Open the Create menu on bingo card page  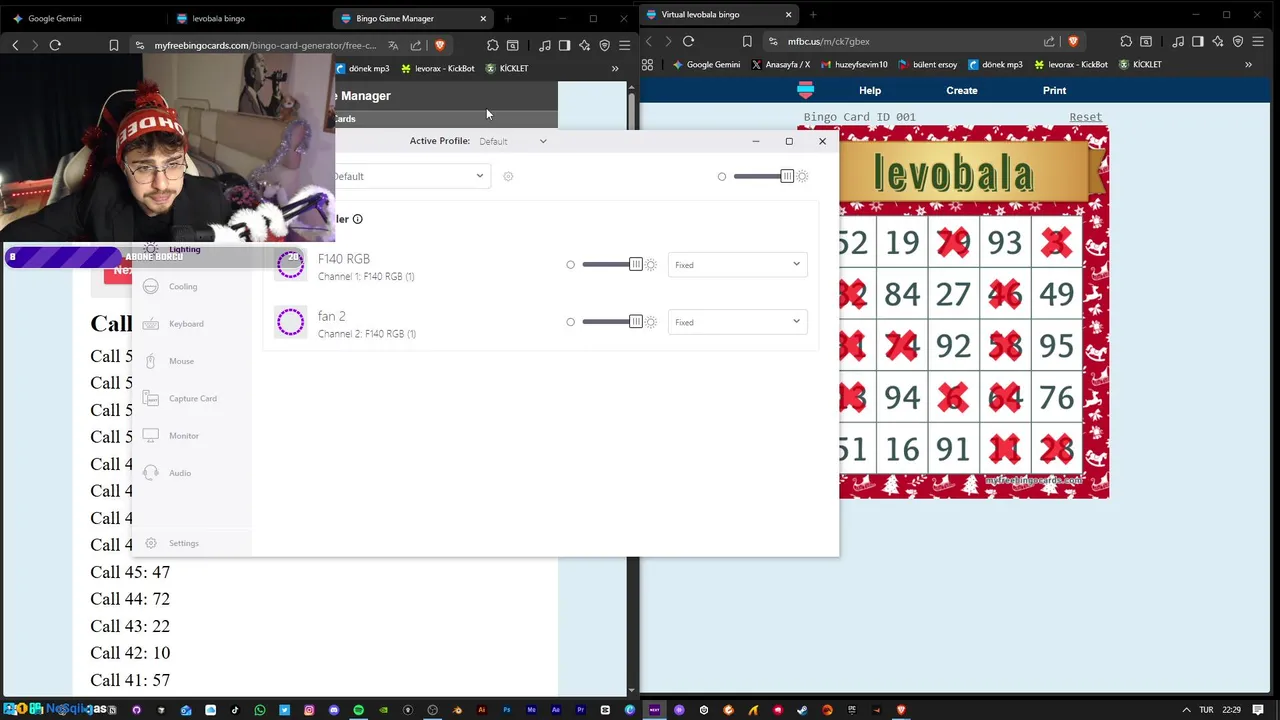(x=962, y=90)
